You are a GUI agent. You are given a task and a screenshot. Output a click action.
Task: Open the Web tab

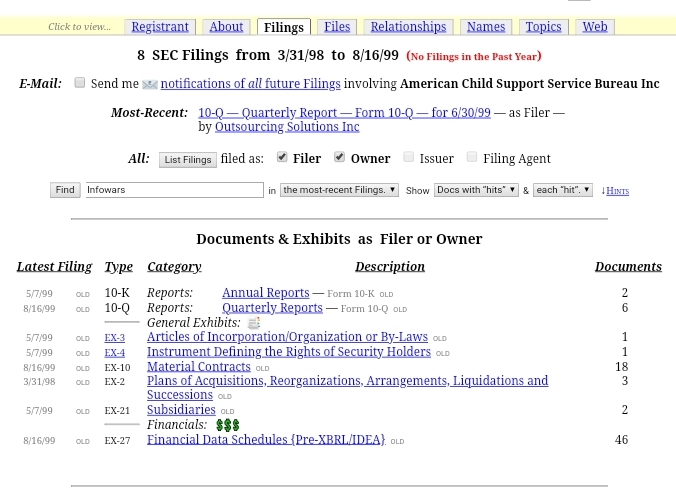595,27
